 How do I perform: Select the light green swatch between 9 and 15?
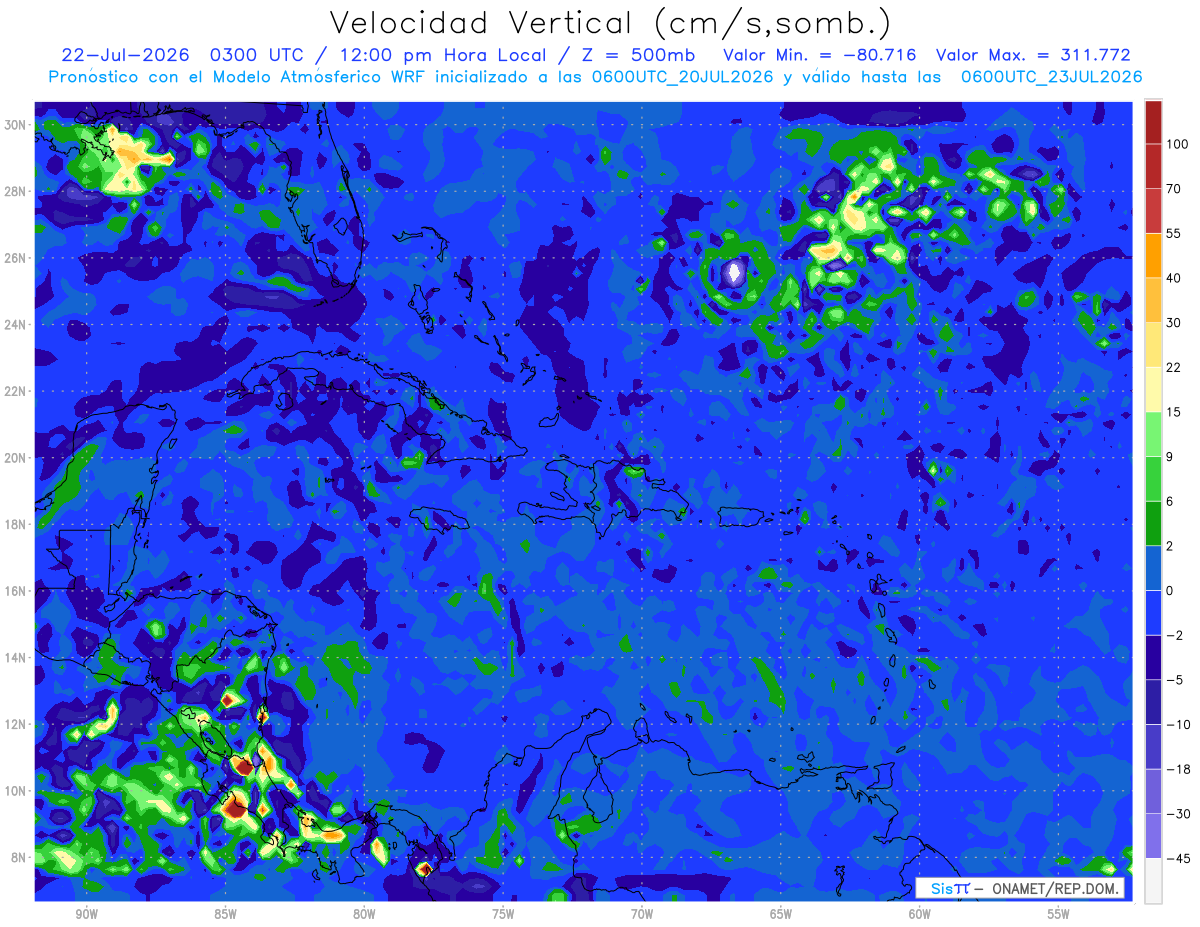pos(1153,434)
